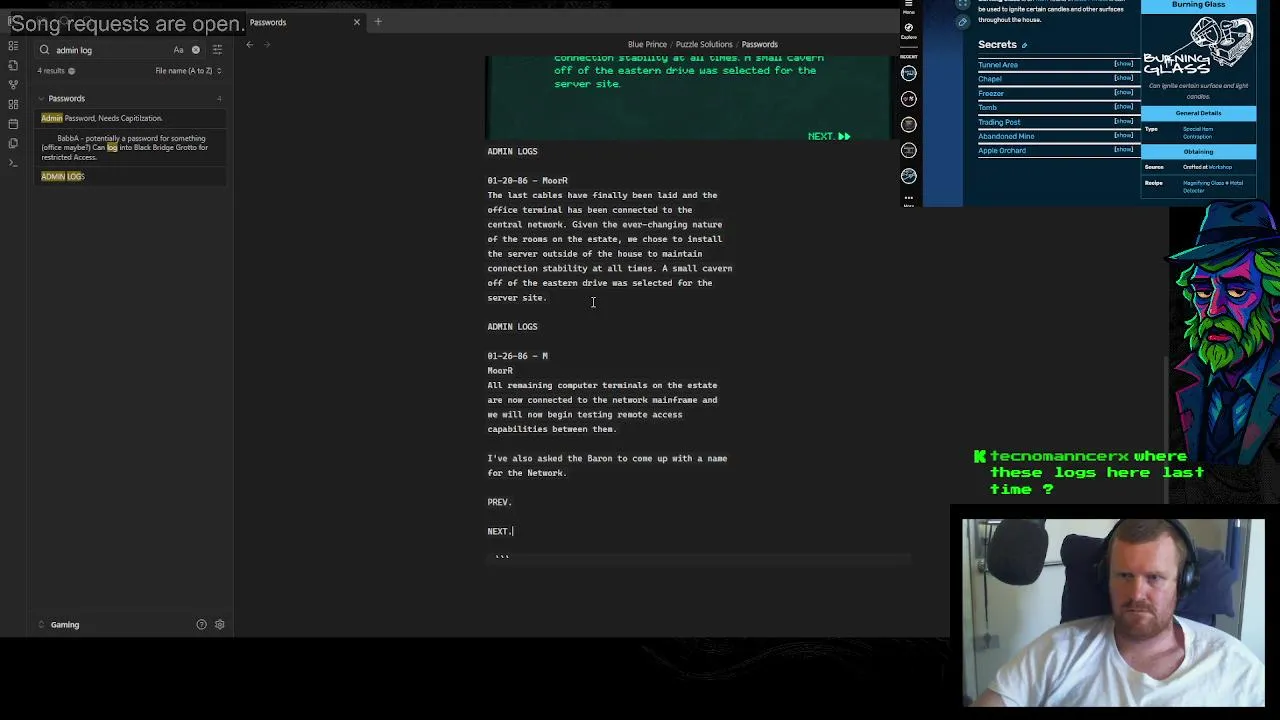Toggle match case Aa option
This screenshot has height=720, width=1280.
tap(178, 50)
